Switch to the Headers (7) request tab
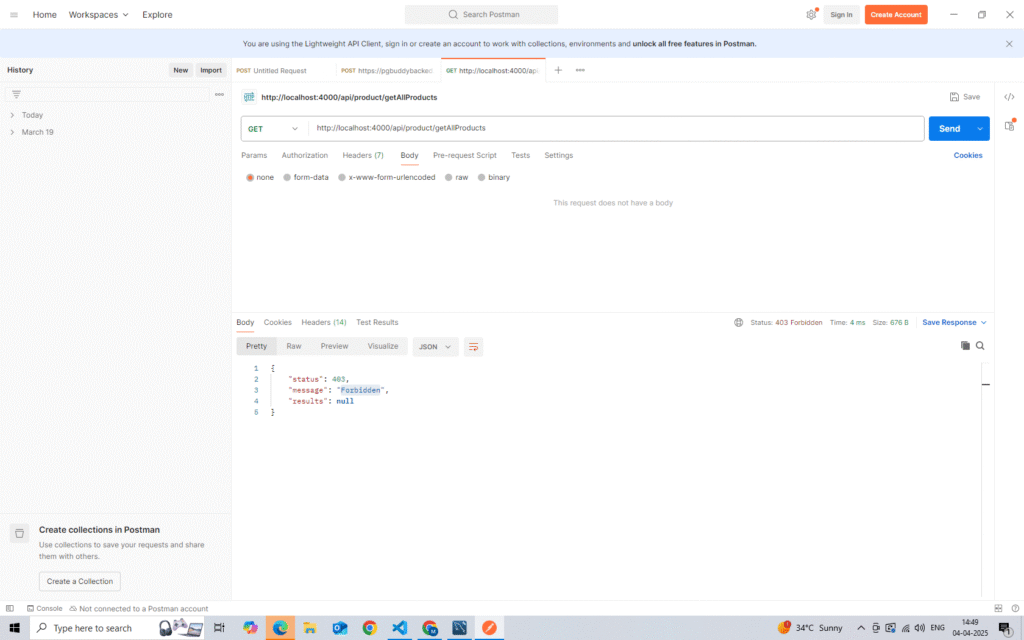Viewport: 1024px width, 640px height. [x=363, y=155]
